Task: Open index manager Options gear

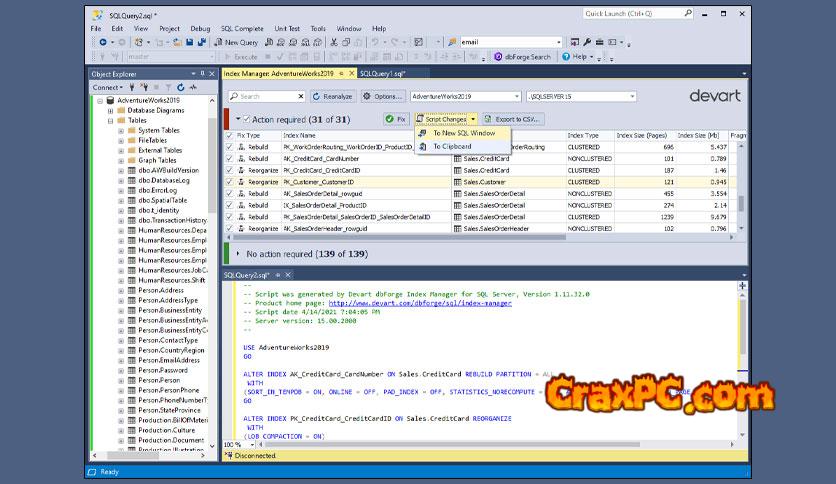Action: [x=368, y=97]
